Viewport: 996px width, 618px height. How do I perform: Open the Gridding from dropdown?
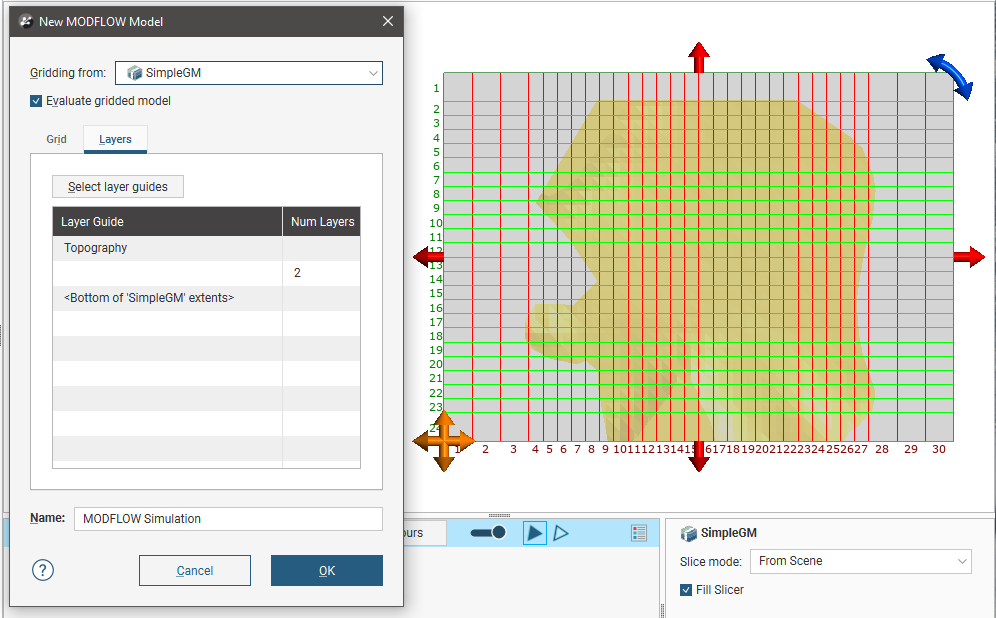click(373, 73)
